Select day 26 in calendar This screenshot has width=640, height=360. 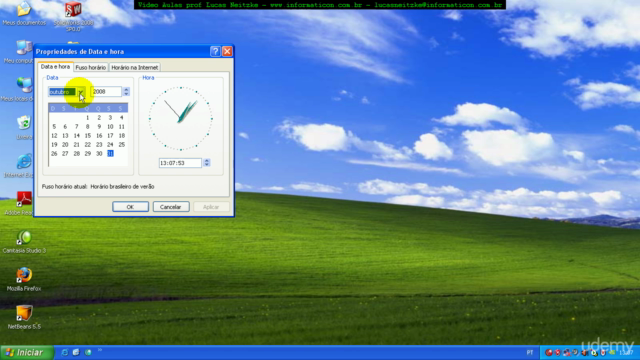click(x=54, y=153)
